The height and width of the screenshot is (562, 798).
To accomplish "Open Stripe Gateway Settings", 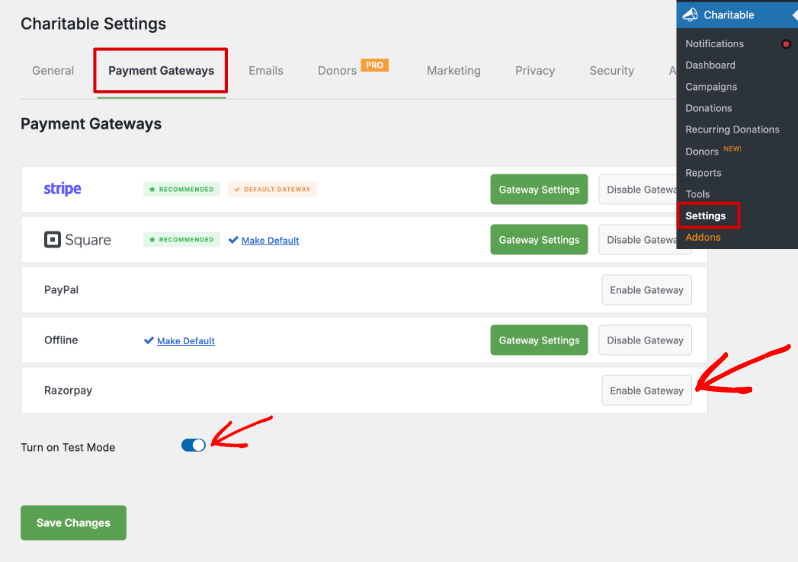I will (x=539, y=189).
